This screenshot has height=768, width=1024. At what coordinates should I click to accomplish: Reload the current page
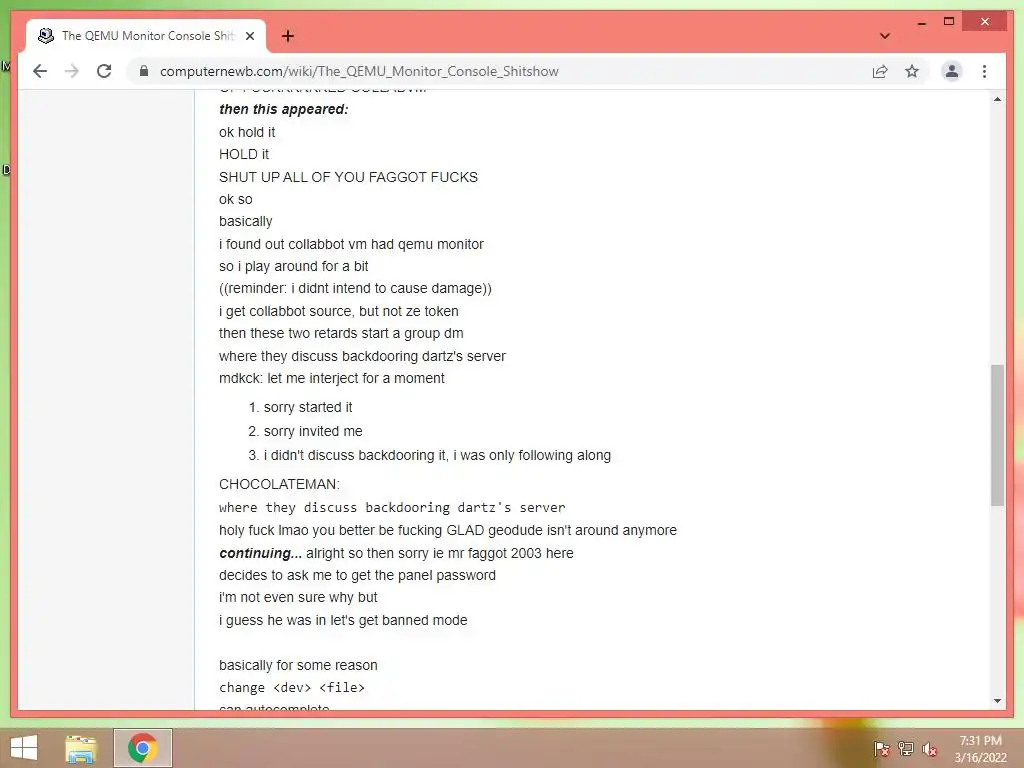104,71
